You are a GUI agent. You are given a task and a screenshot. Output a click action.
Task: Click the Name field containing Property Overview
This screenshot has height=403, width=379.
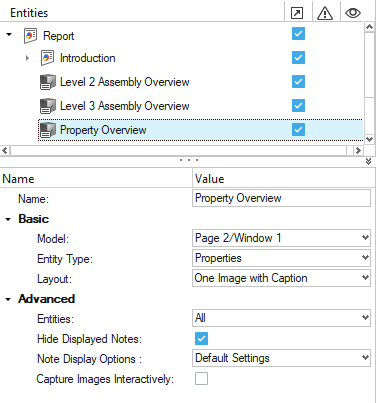pyautogui.click(x=281, y=198)
